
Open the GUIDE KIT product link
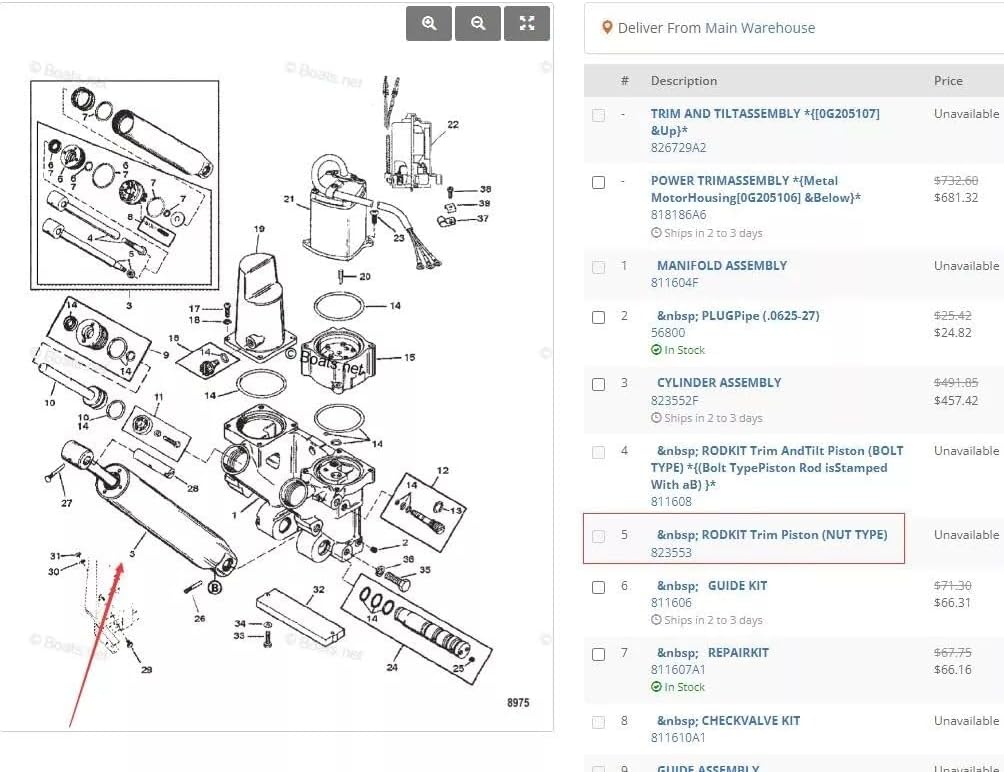[x=737, y=586]
